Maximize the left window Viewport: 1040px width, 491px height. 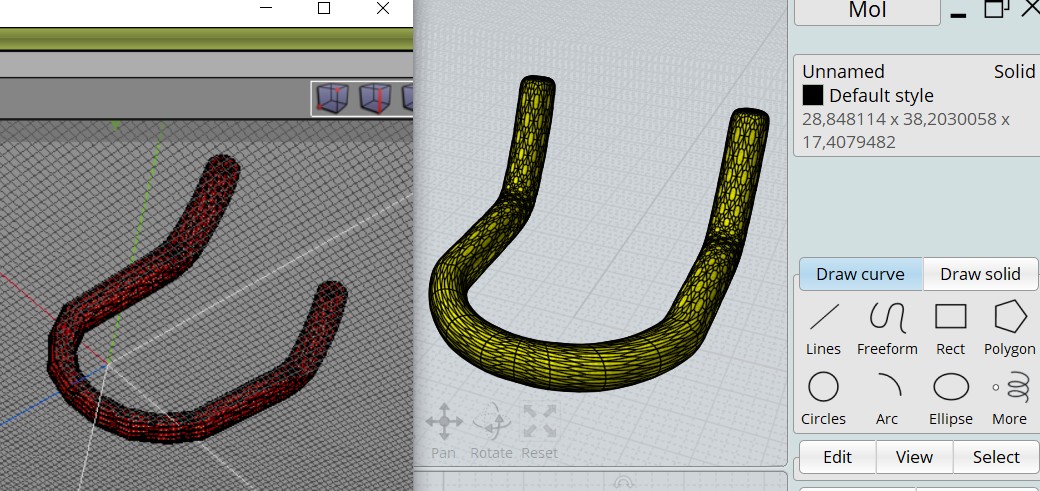pyautogui.click(x=324, y=8)
